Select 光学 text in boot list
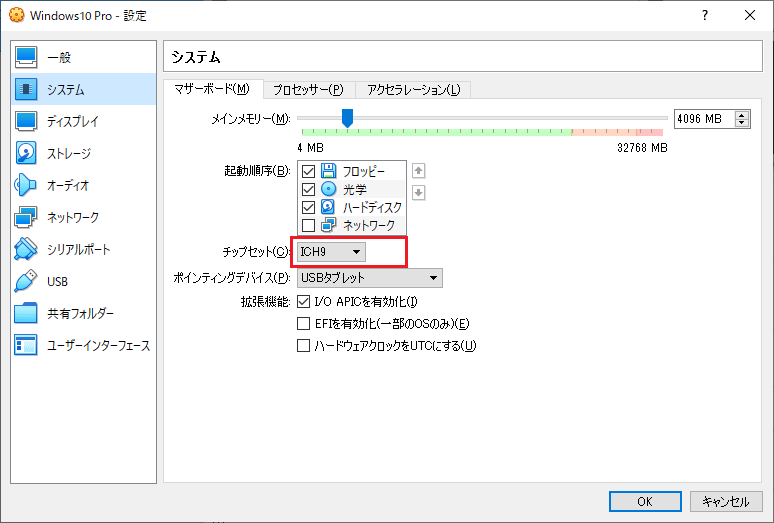 355,189
